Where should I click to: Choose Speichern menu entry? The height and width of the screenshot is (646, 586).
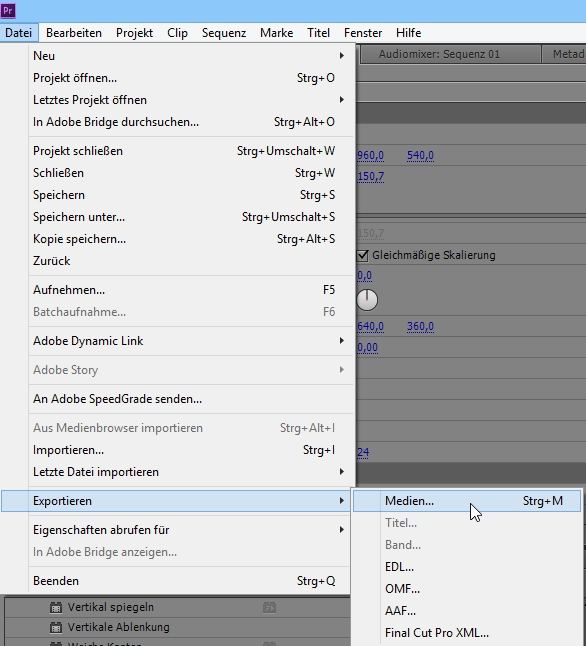188,195
